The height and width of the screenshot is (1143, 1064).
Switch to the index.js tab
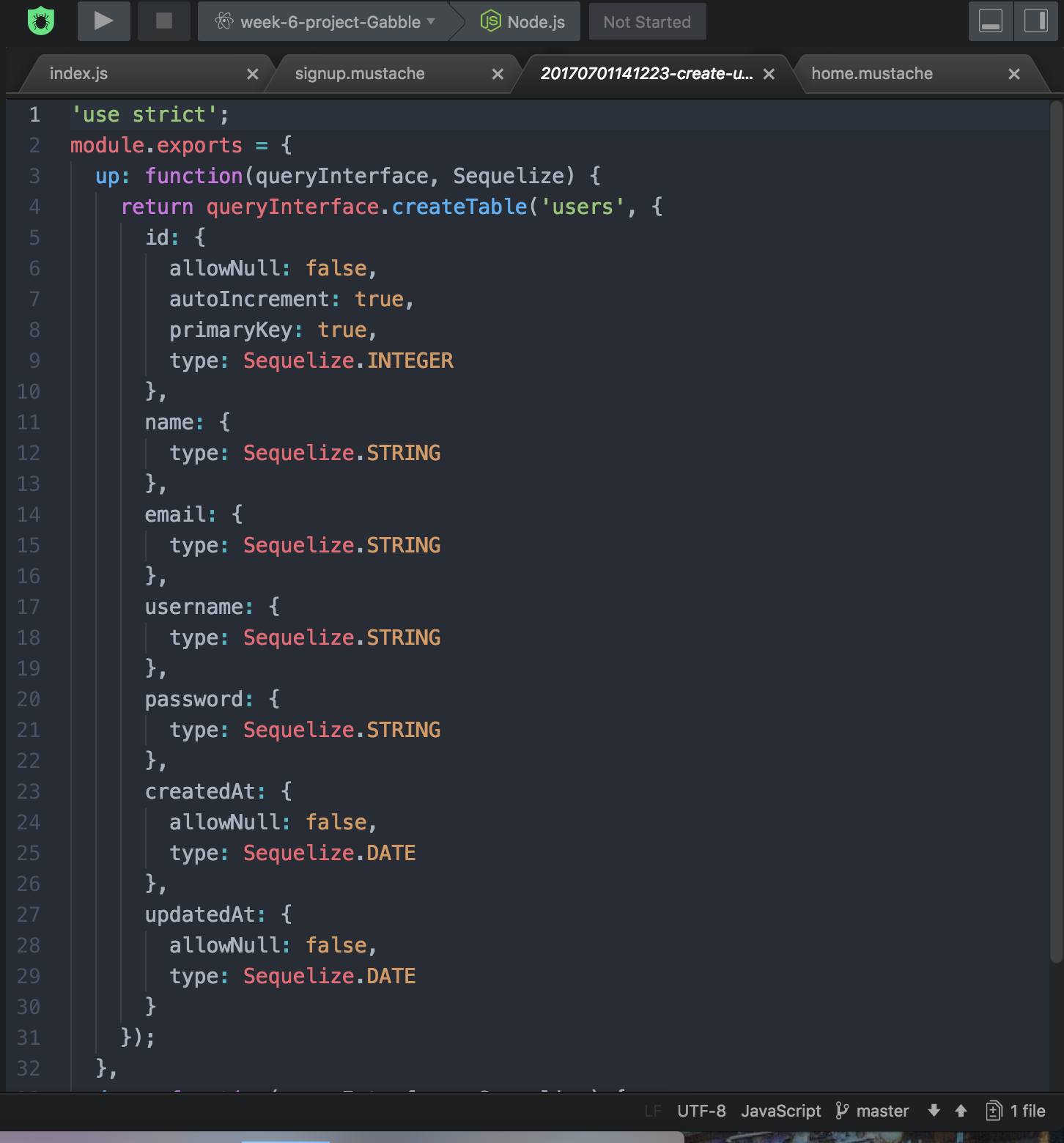(77, 73)
